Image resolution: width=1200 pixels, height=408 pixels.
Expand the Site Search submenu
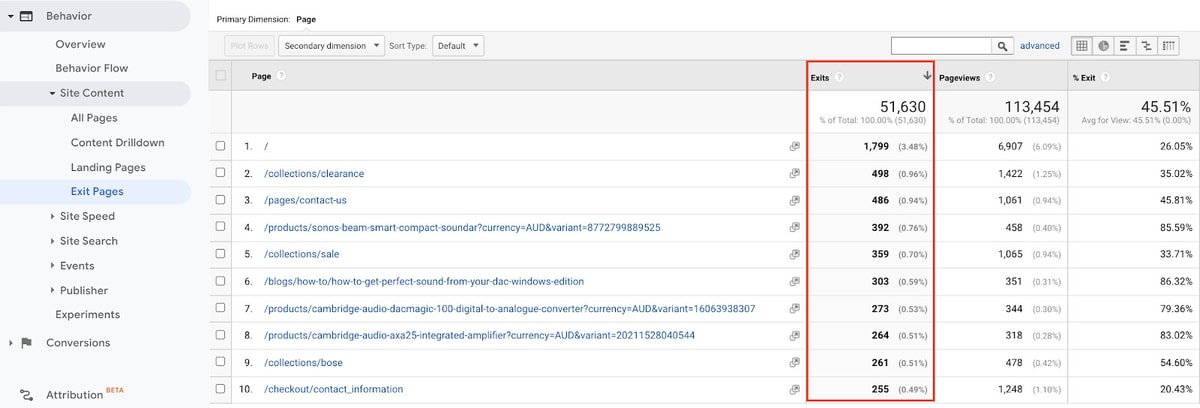[x=52, y=241]
